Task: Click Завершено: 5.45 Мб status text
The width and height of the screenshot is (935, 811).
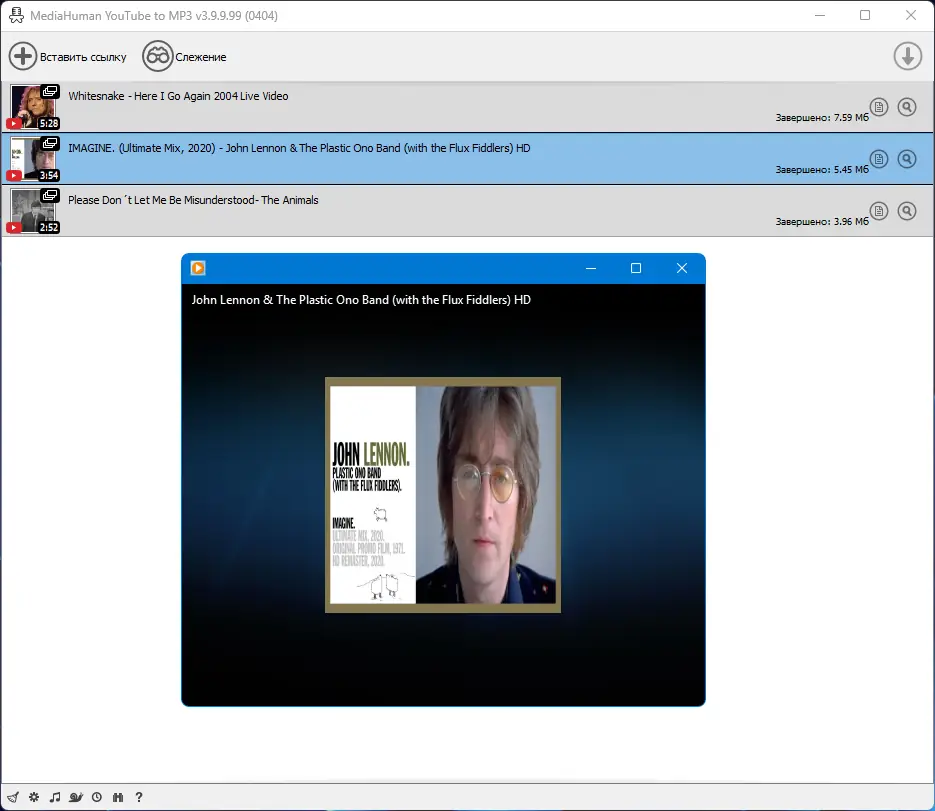Action: (x=822, y=169)
